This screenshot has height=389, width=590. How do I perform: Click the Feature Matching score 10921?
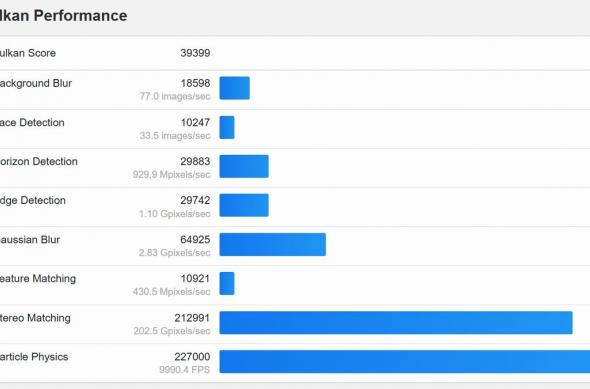pyautogui.click(x=195, y=278)
